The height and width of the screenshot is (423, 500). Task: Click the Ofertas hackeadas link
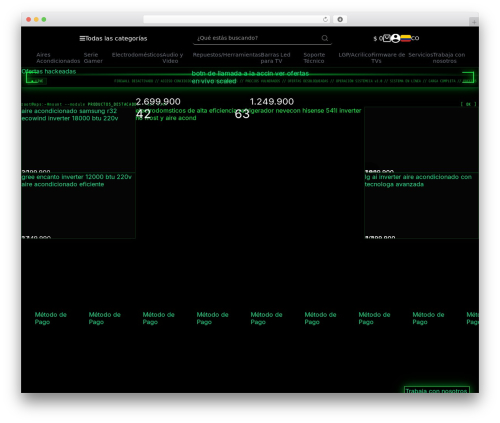tap(49, 71)
